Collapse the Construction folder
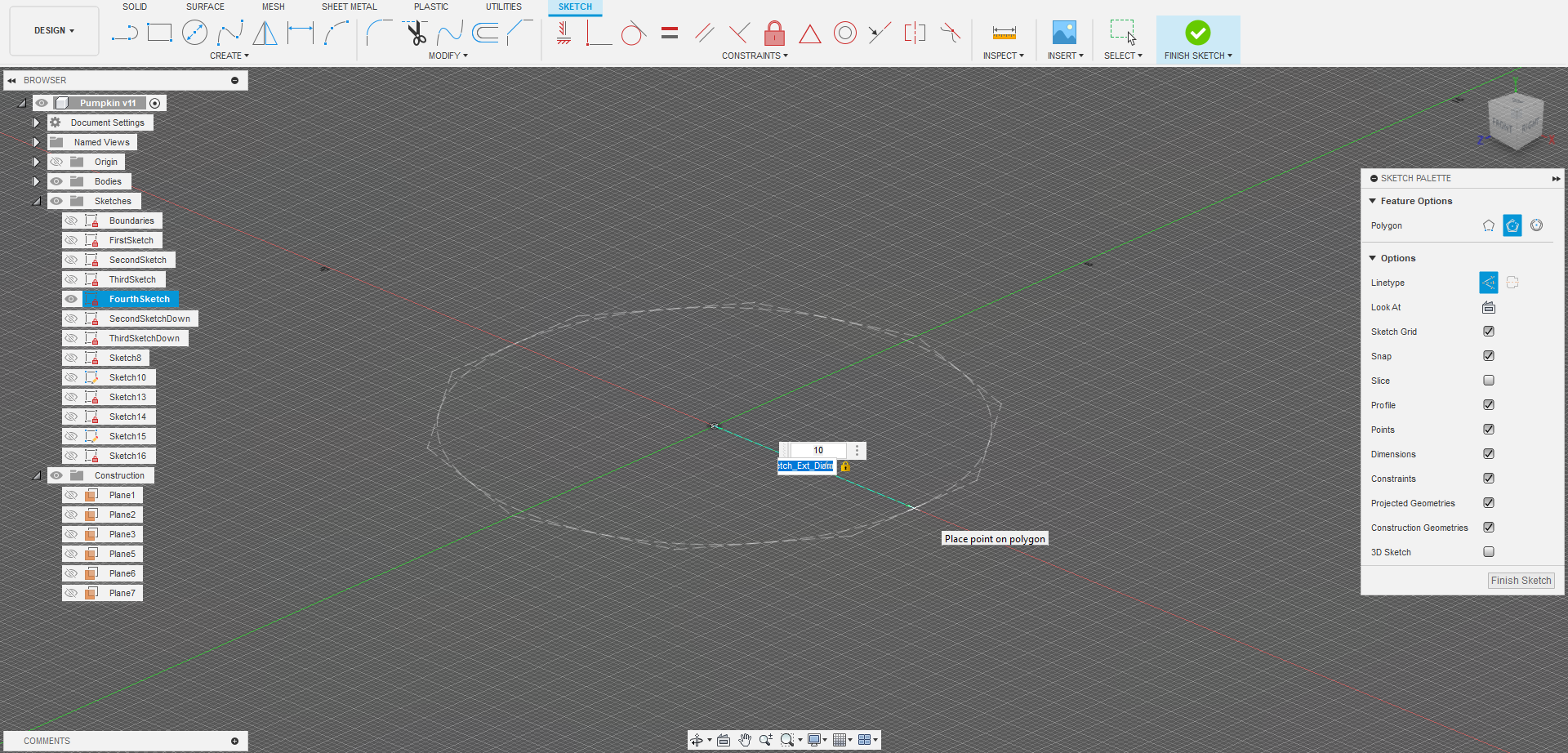The height and width of the screenshot is (753, 1568). pos(36,475)
